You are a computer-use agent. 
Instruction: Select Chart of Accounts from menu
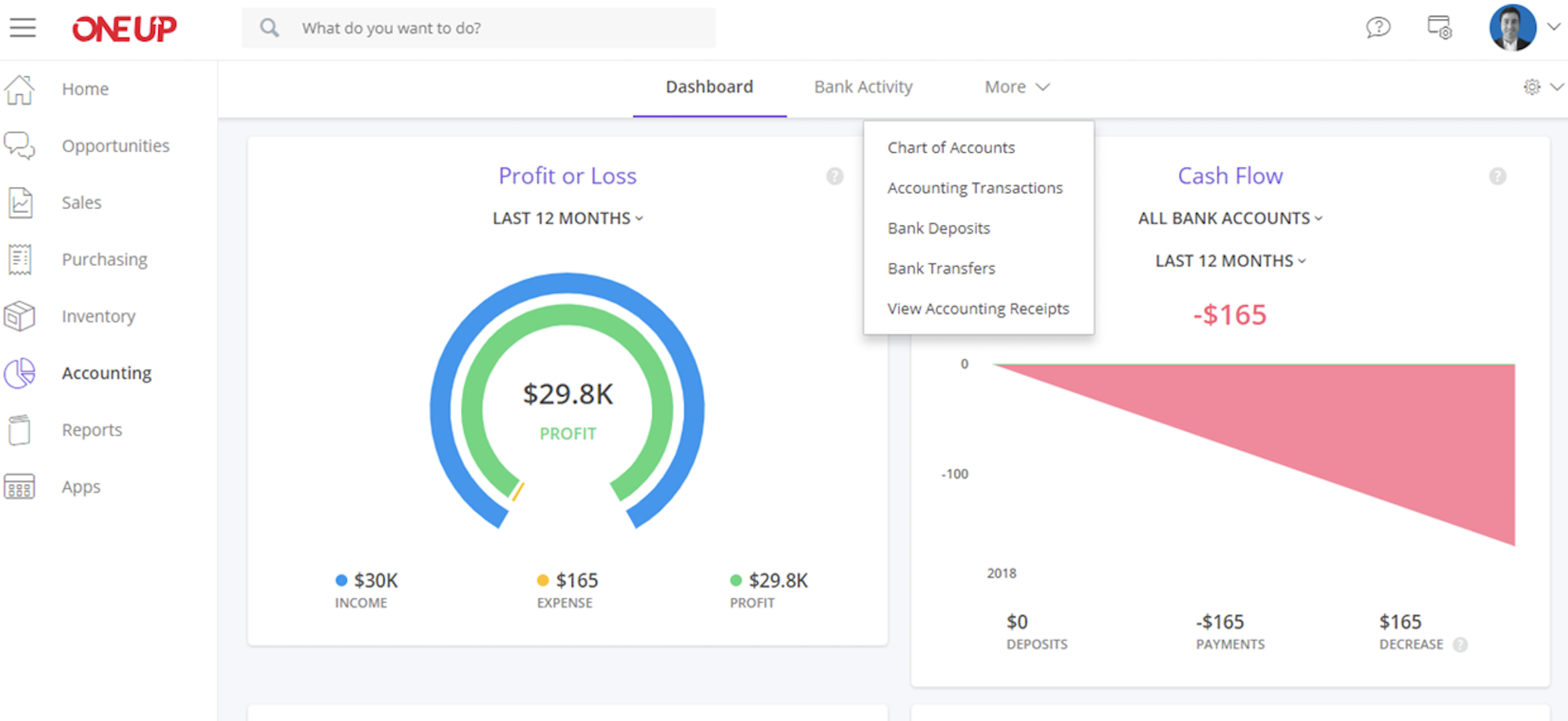pos(951,148)
